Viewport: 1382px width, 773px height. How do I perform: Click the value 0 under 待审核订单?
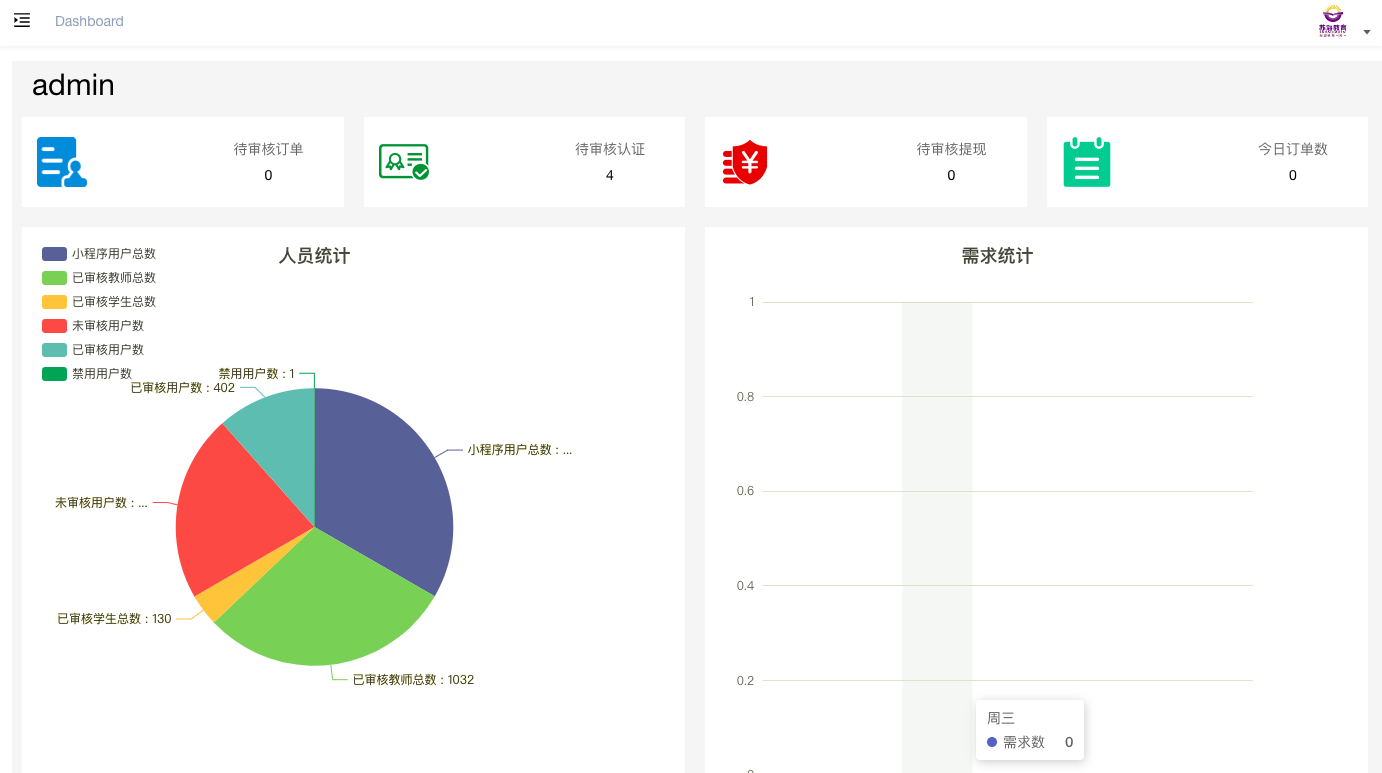coord(268,175)
